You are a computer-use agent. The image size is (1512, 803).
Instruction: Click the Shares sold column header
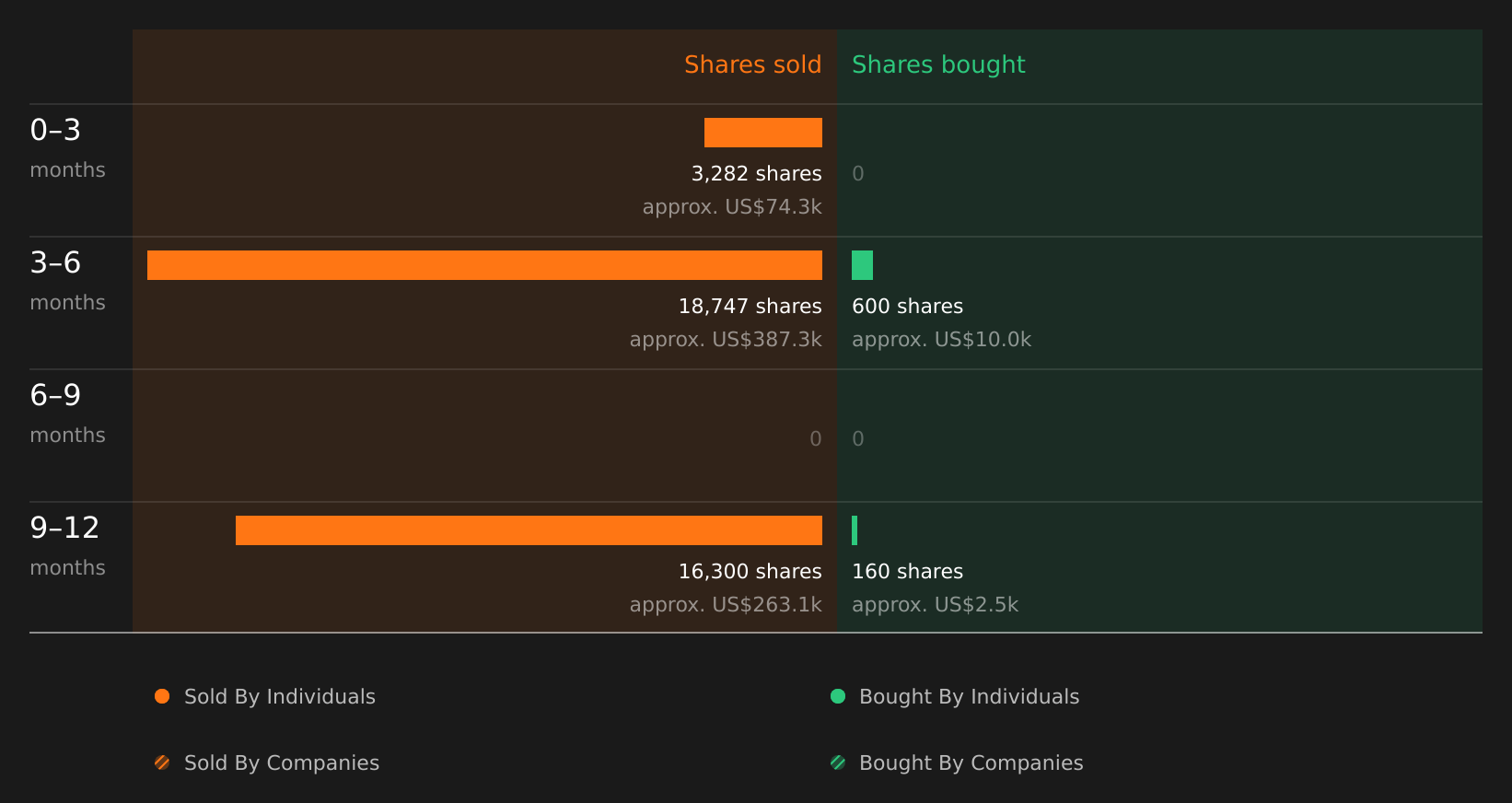[x=752, y=64]
